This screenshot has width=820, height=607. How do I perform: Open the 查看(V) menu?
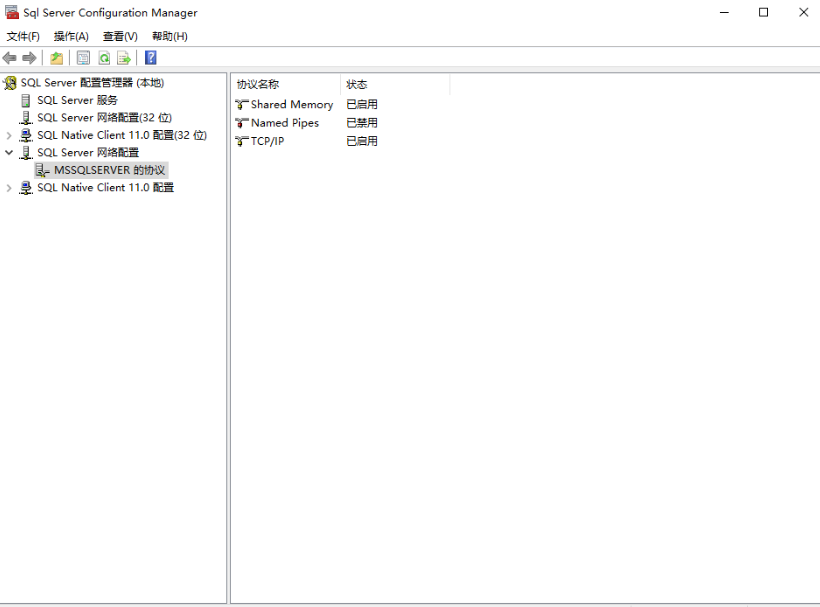119,36
